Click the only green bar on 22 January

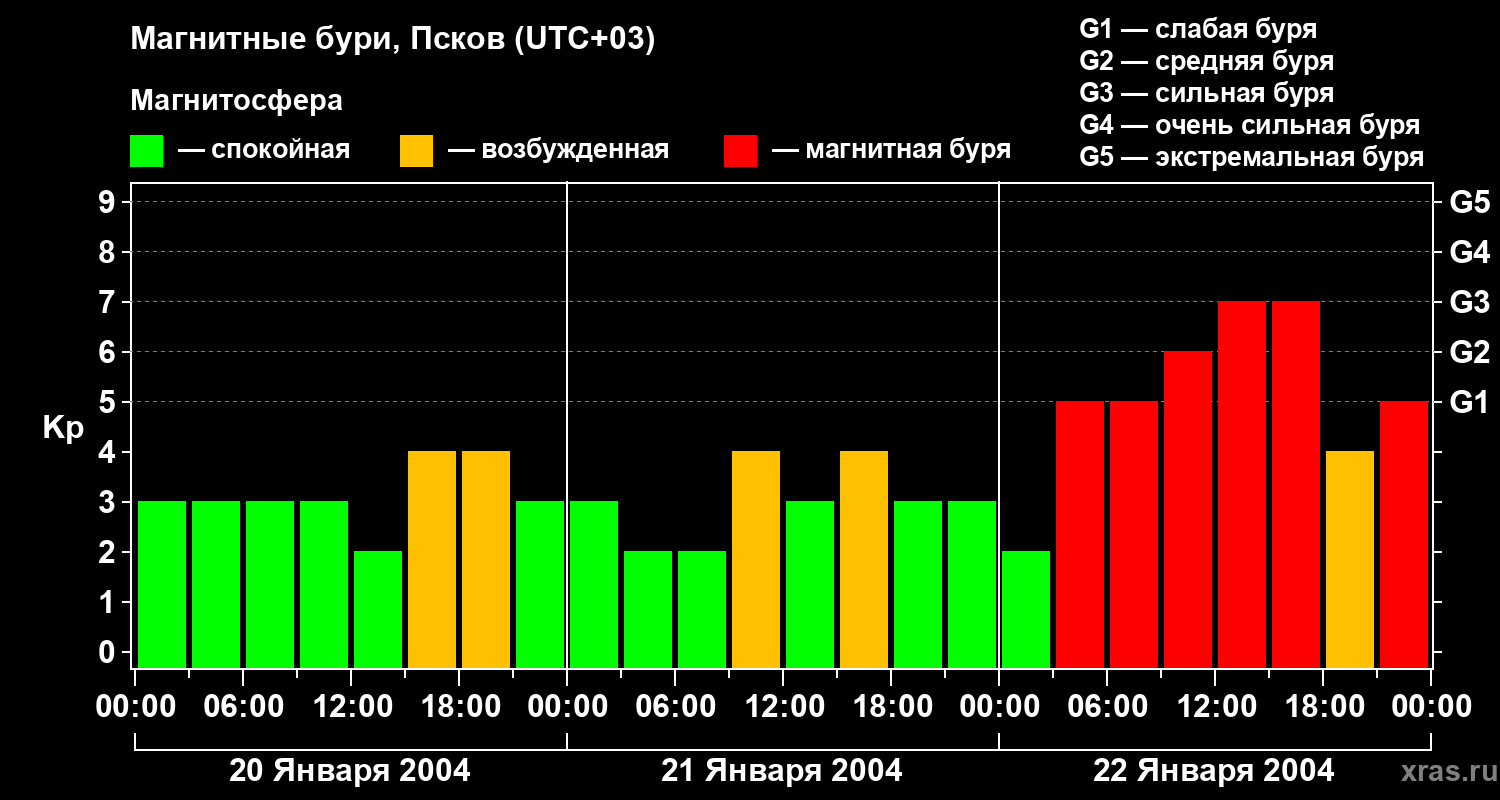click(1026, 610)
